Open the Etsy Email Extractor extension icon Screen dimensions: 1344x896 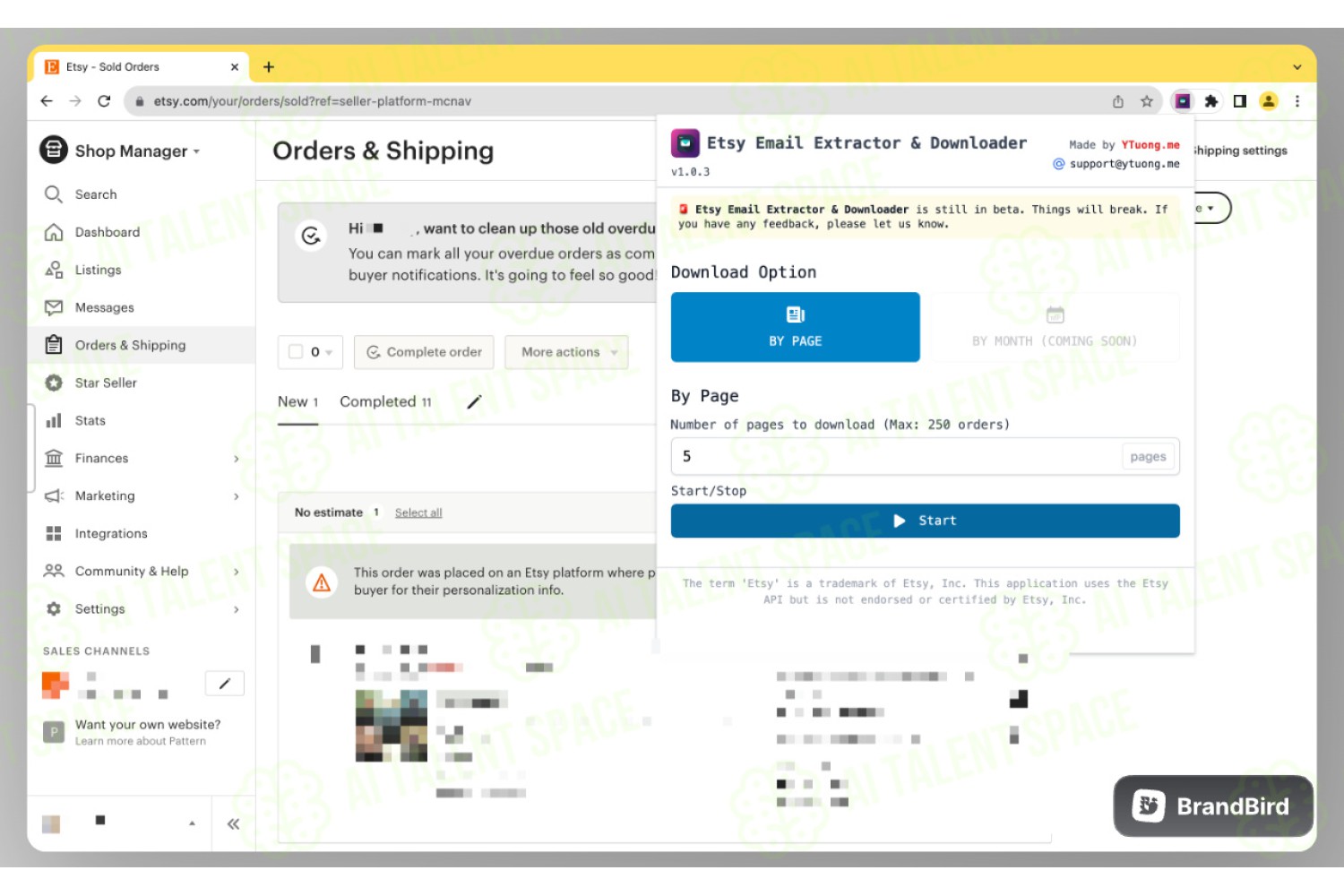pos(1183,101)
